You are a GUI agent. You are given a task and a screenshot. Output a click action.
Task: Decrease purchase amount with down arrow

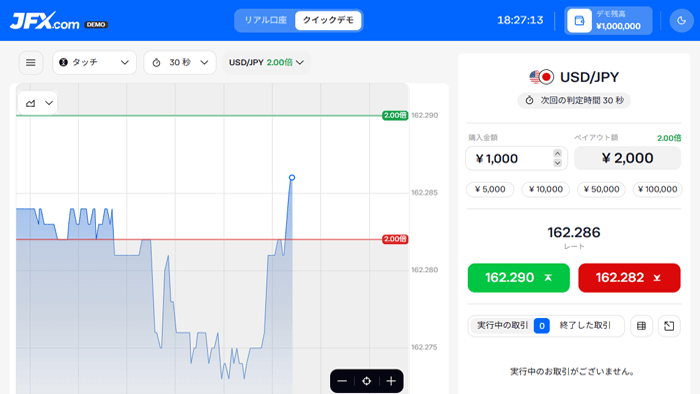557,163
